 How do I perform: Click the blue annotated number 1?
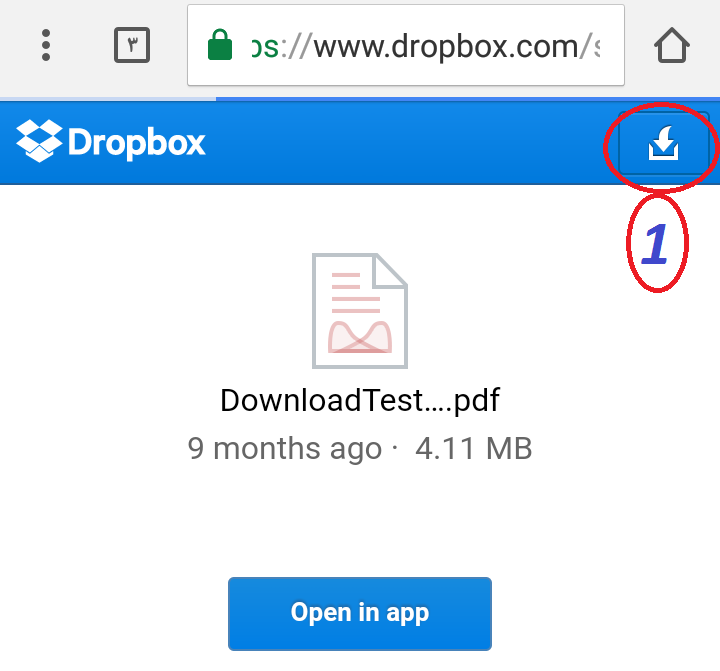click(x=655, y=243)
